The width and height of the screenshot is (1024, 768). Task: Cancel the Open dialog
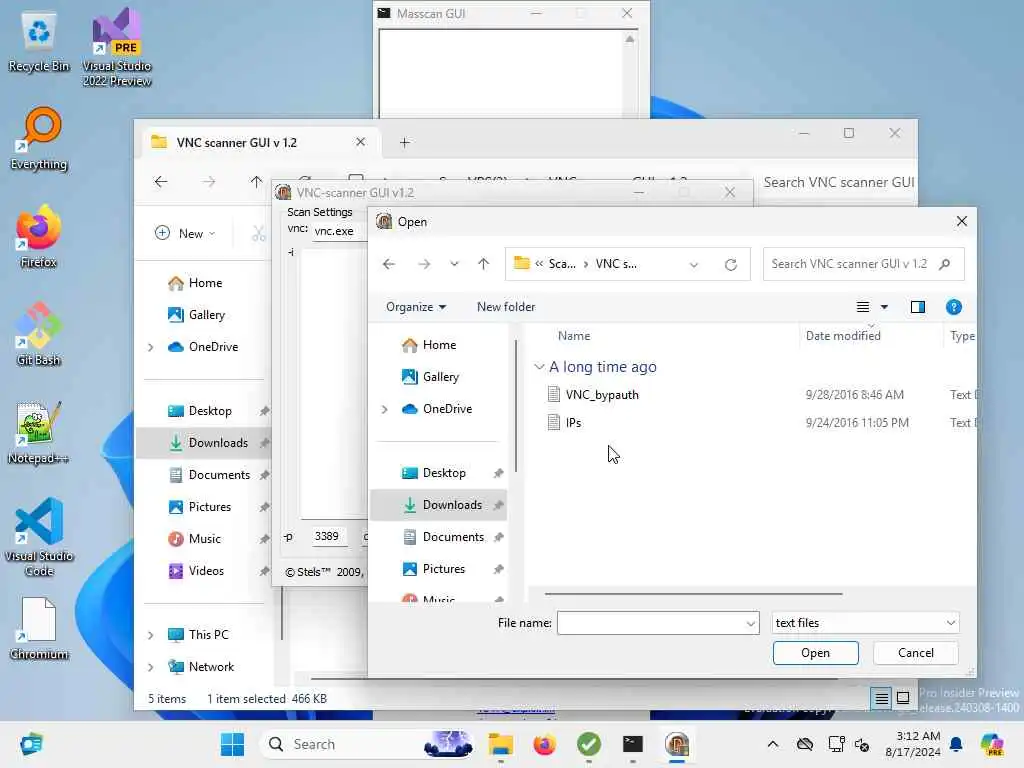(916, 653)
